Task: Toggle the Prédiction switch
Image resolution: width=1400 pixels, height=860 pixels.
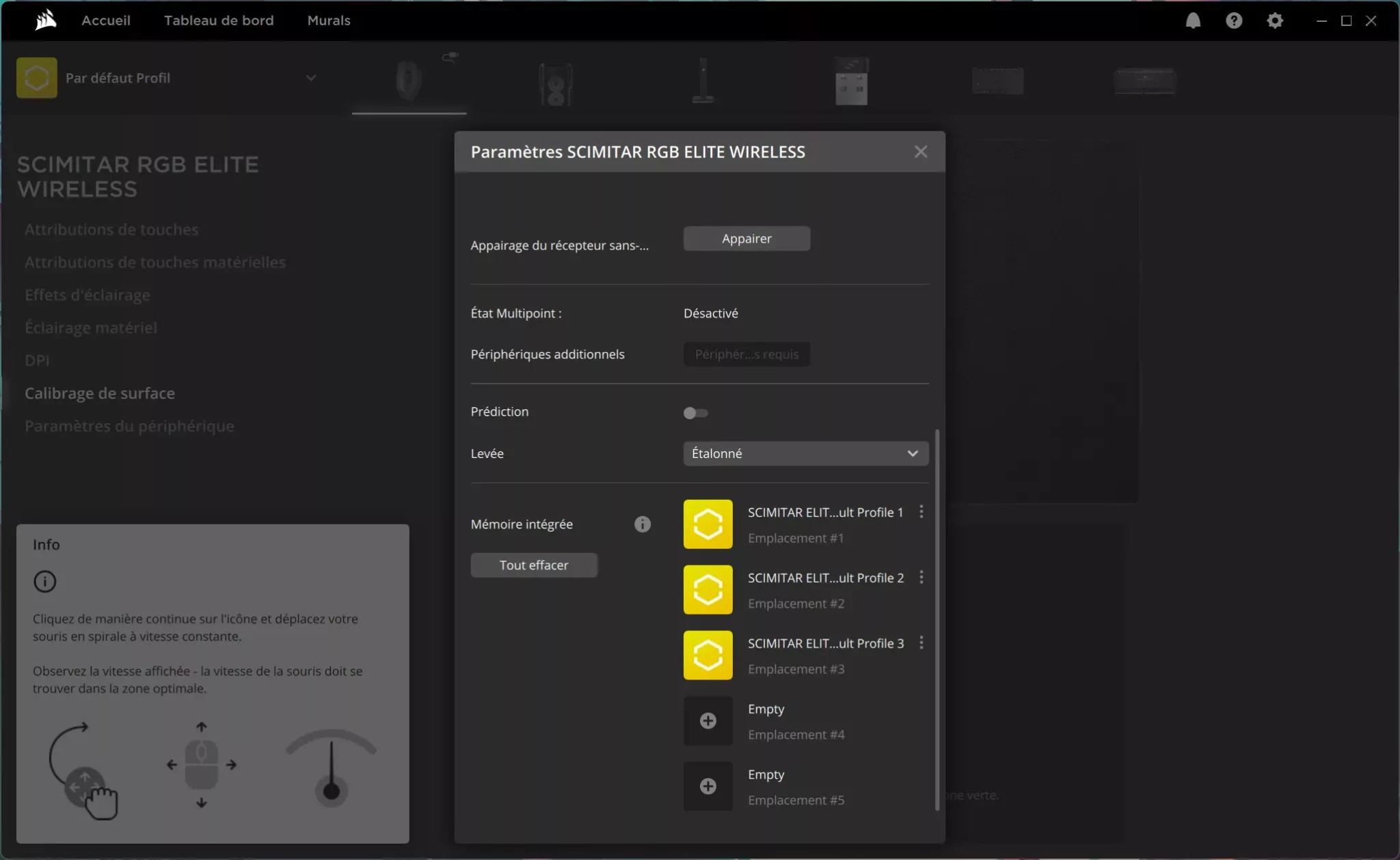Action: 695,413
